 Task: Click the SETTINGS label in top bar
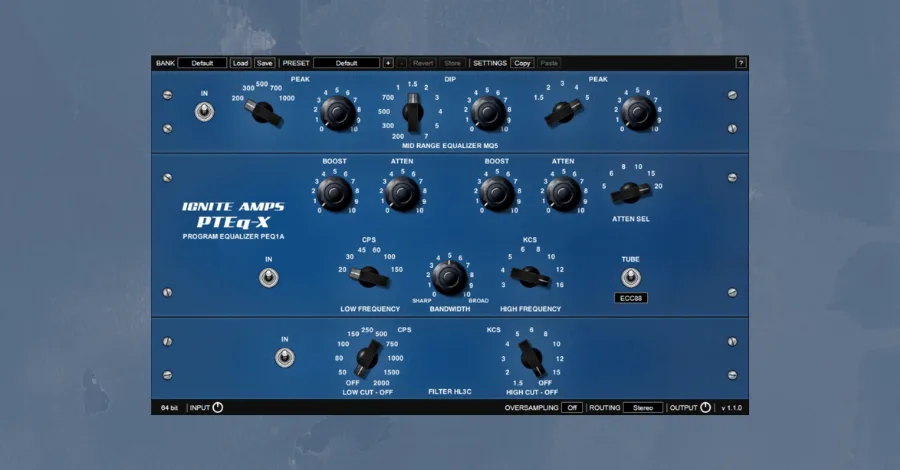click(490, 63)
